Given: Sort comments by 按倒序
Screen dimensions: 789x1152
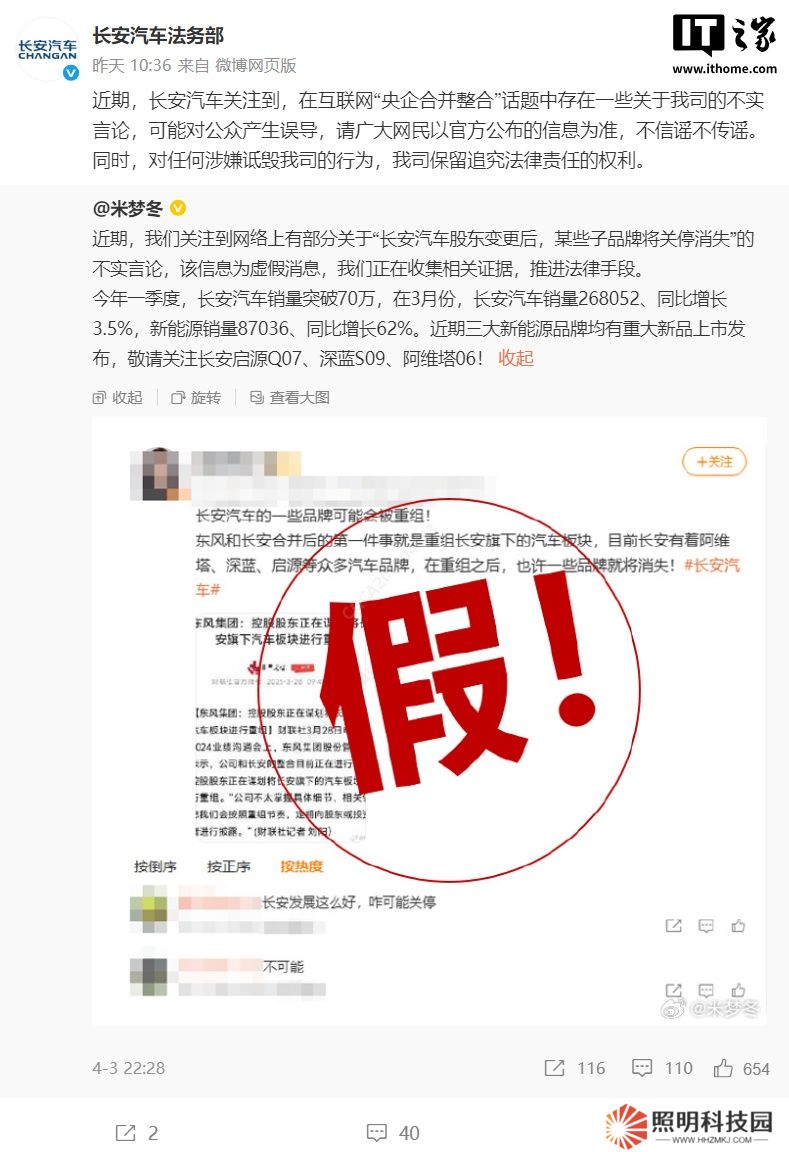Looking at the screenshot, I should (x=155, y=866).
